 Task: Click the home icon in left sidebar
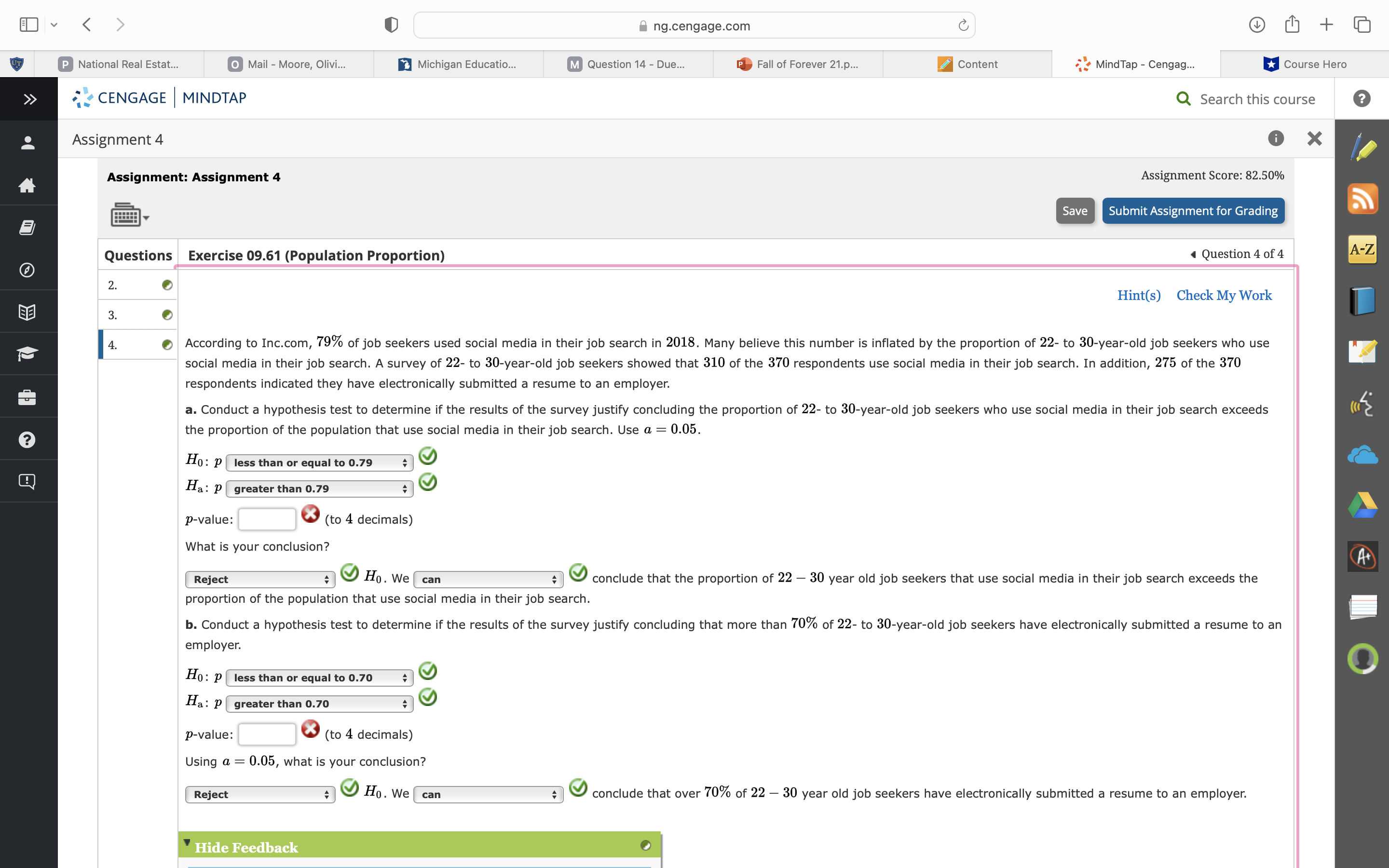point(27,185)
